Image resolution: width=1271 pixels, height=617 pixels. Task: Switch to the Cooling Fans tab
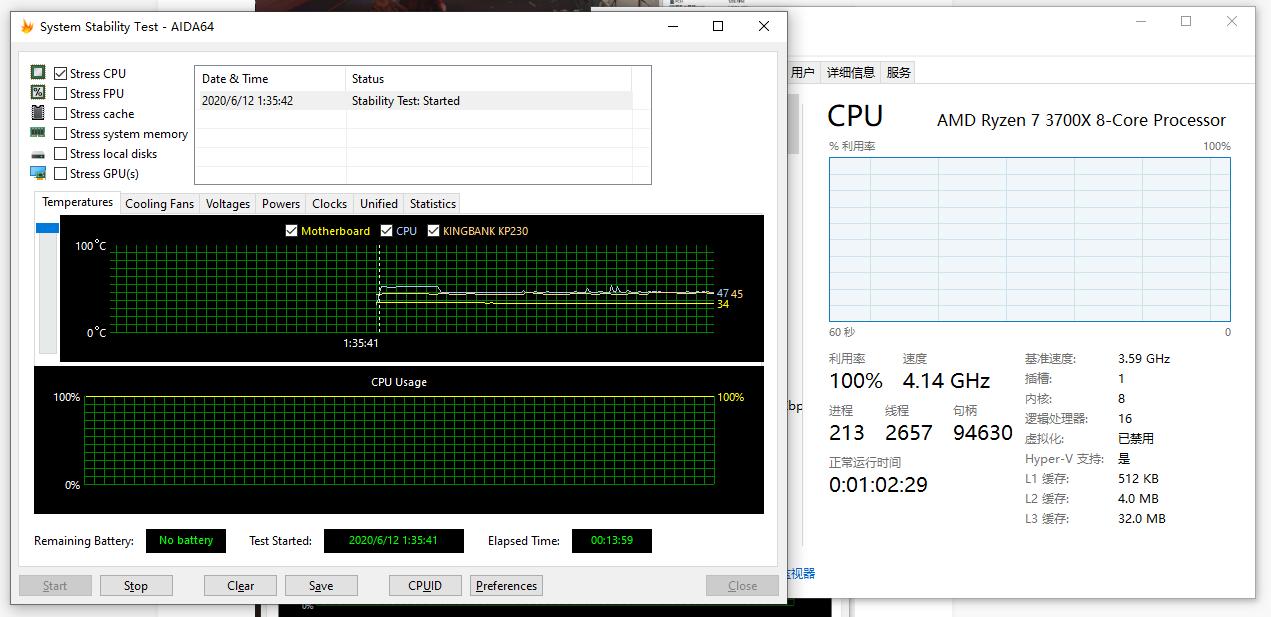159,203
